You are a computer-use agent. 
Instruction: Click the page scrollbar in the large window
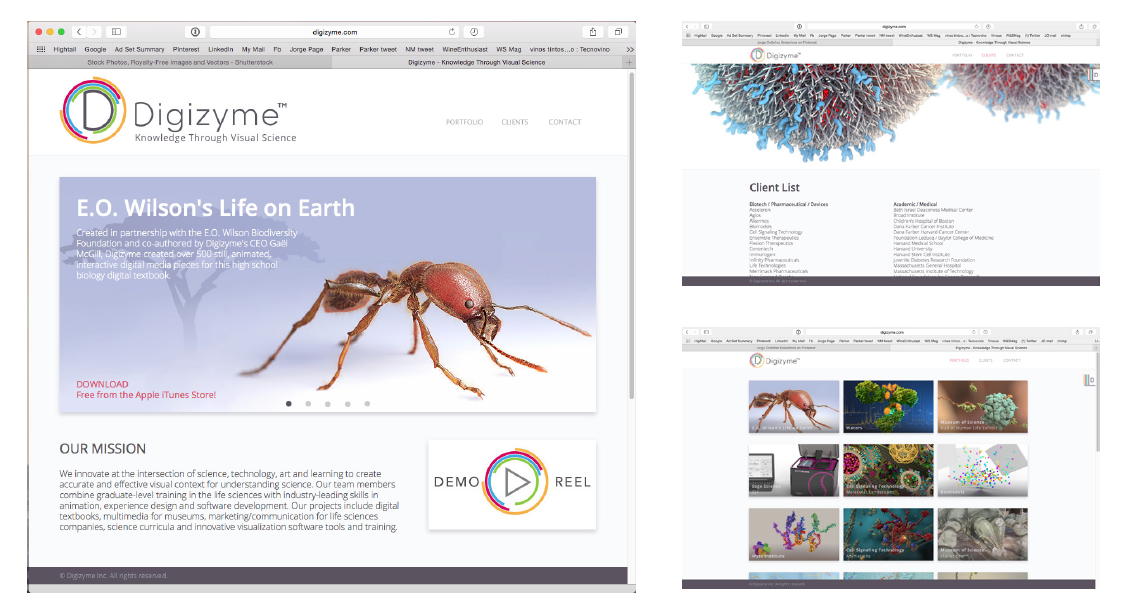(x=632, y=235)
